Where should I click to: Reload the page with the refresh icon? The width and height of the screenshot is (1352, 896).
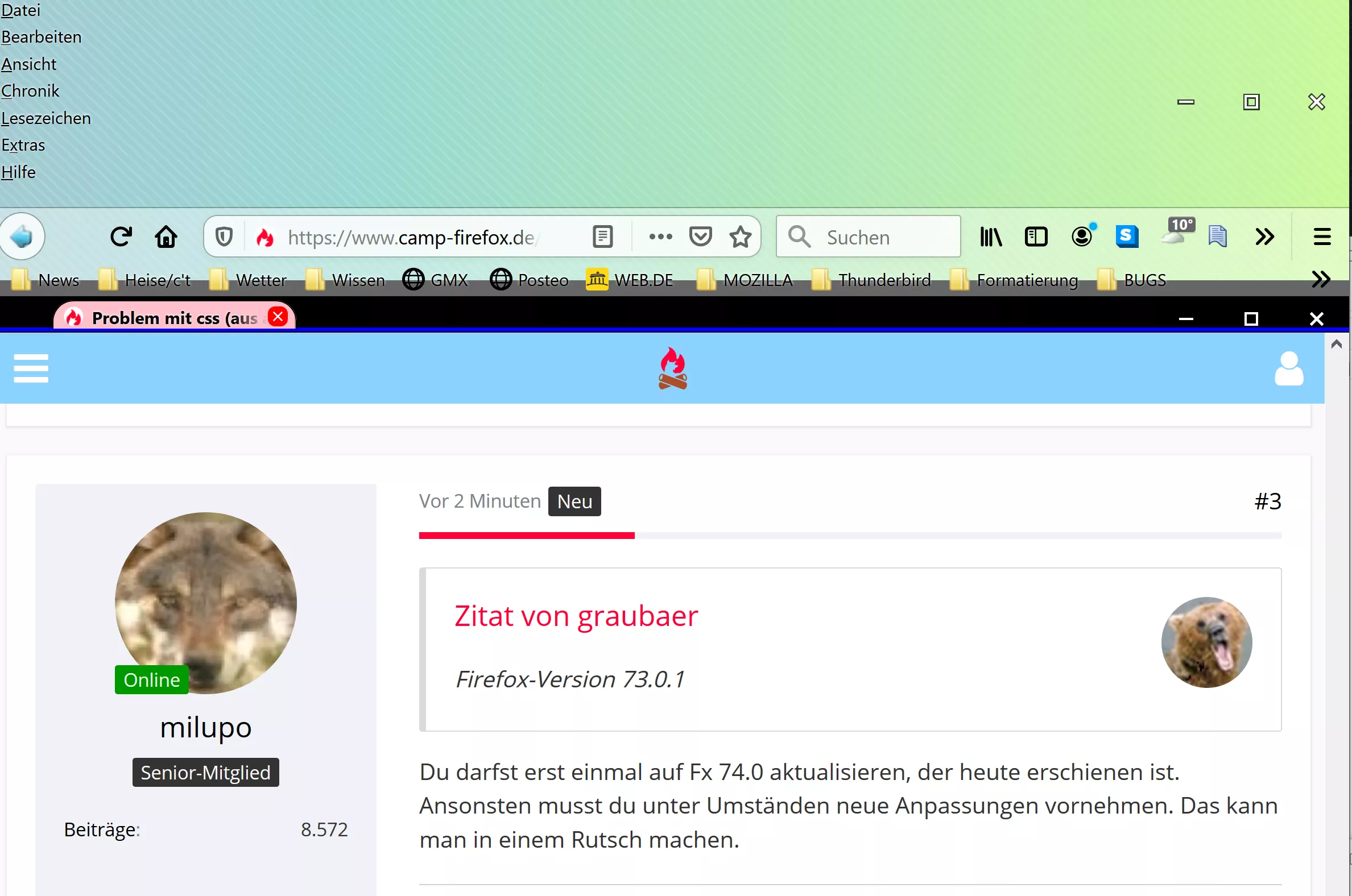point(121,237)
